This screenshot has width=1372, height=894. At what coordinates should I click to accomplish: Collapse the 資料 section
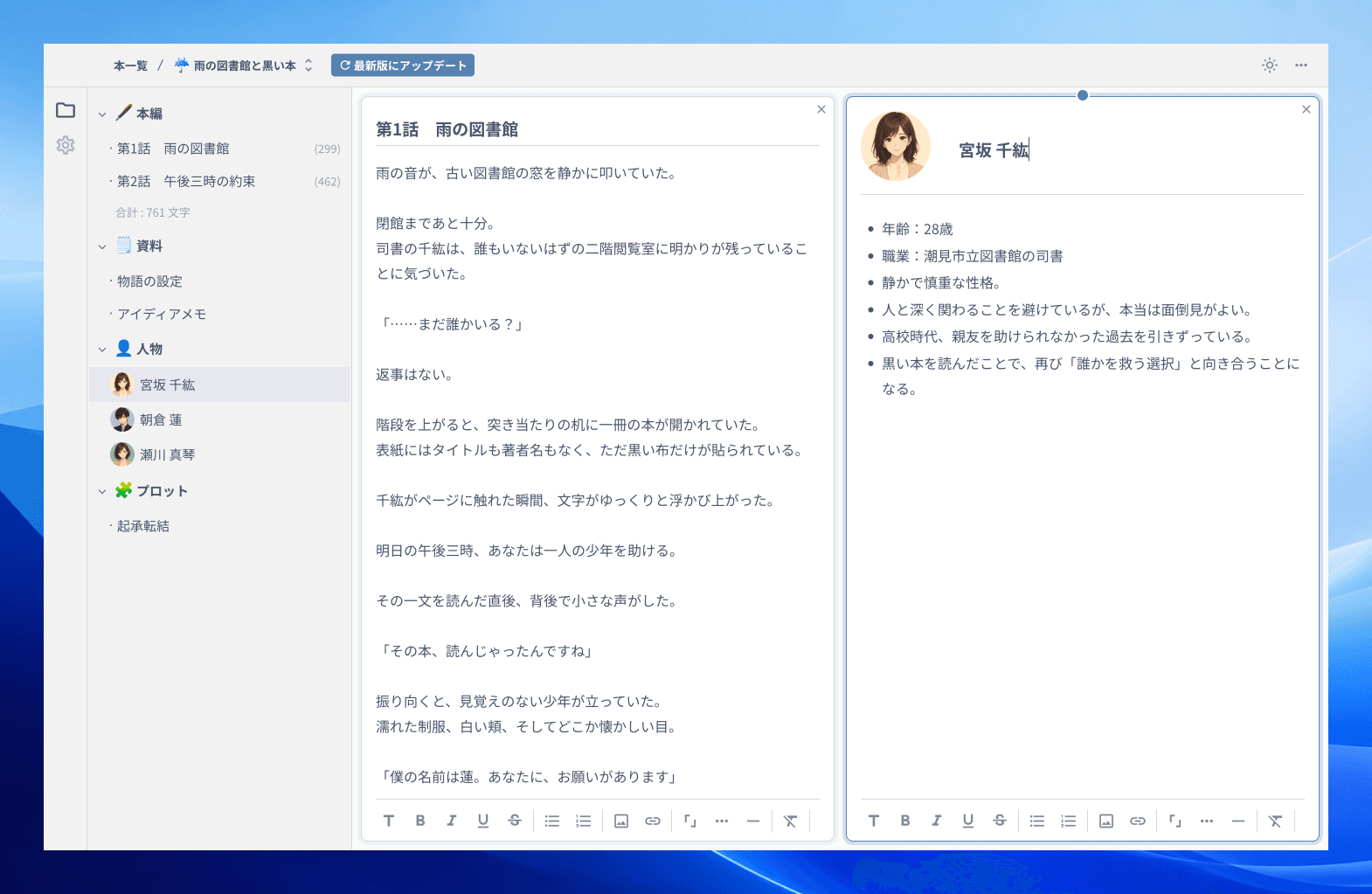click(102, 246)
